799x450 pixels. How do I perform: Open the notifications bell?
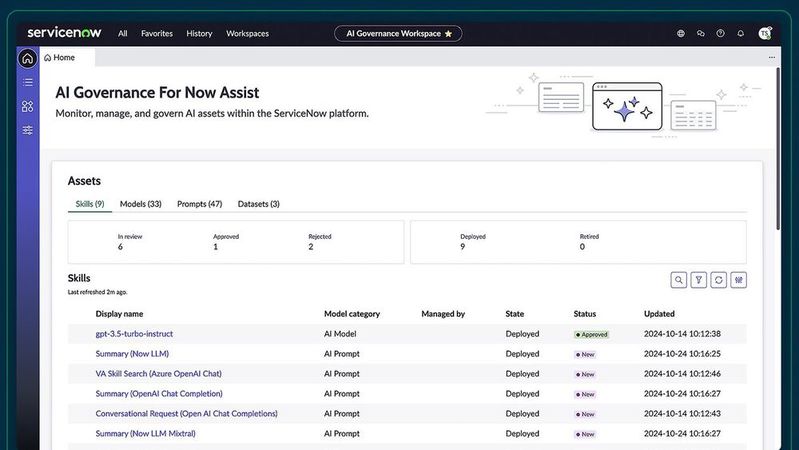click(740, 34)
